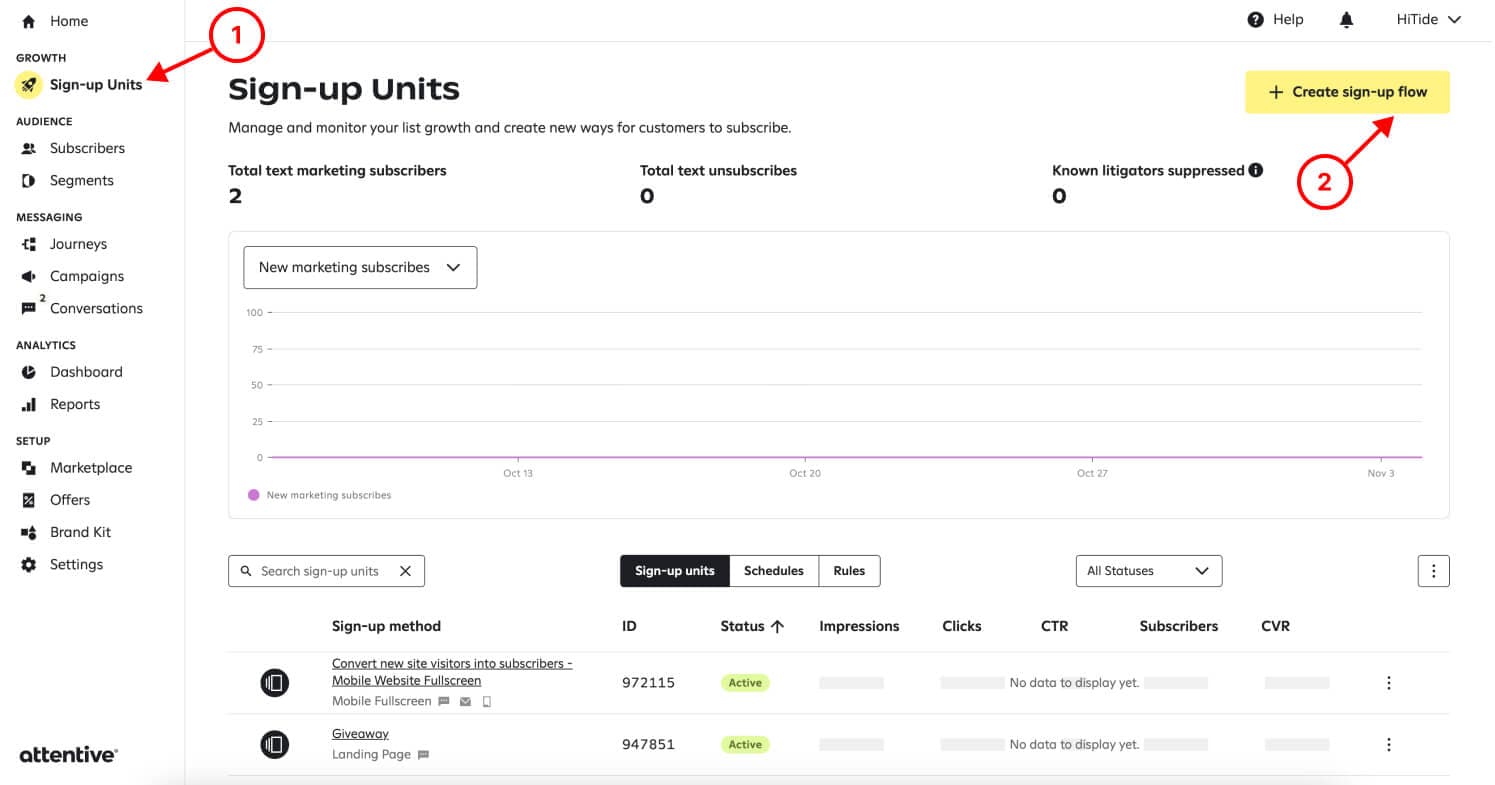Open the three-dot menu for unit 972115
This screenshot has width=1495, height=785.
pos(1388,683)
